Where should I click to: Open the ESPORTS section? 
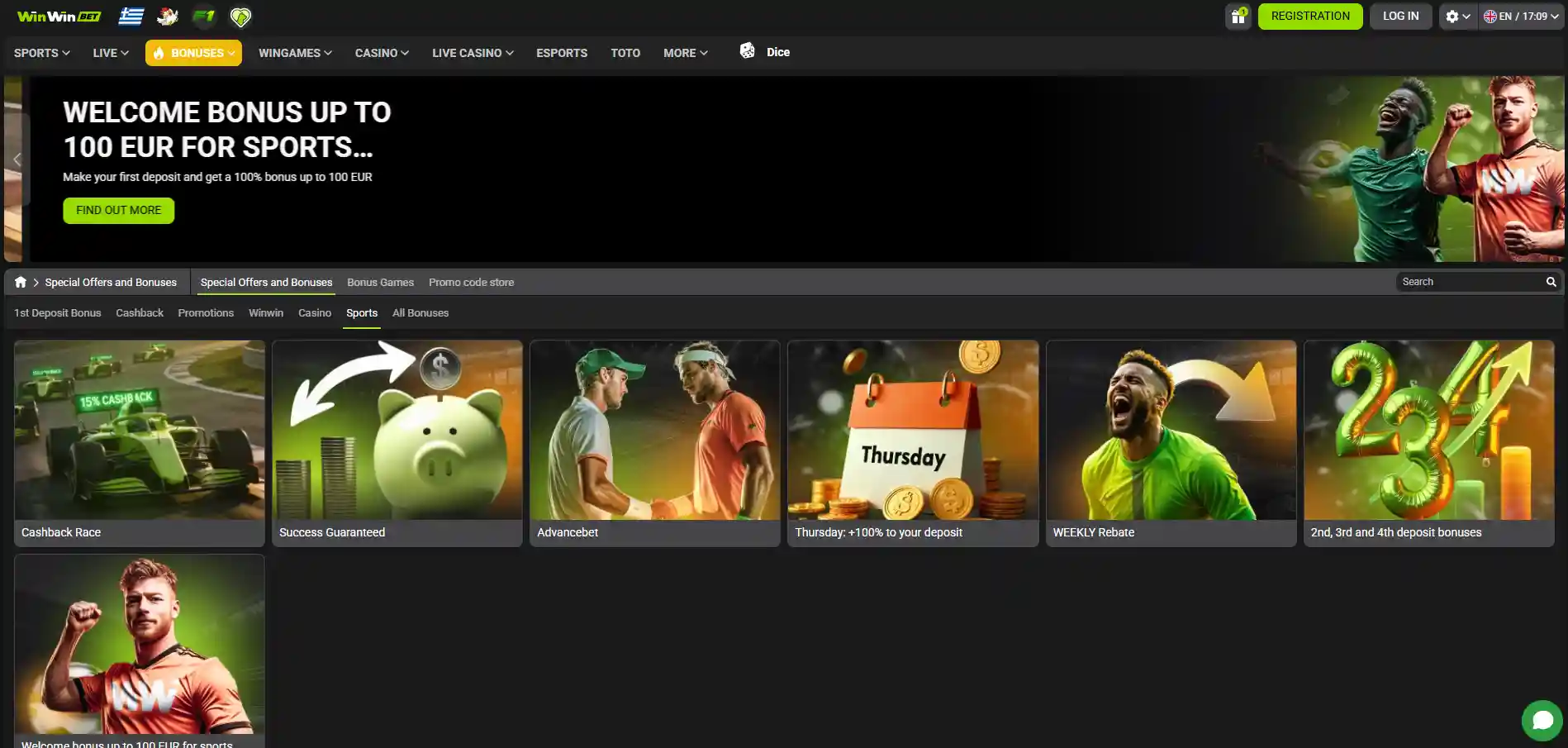(x=562, y=53)
